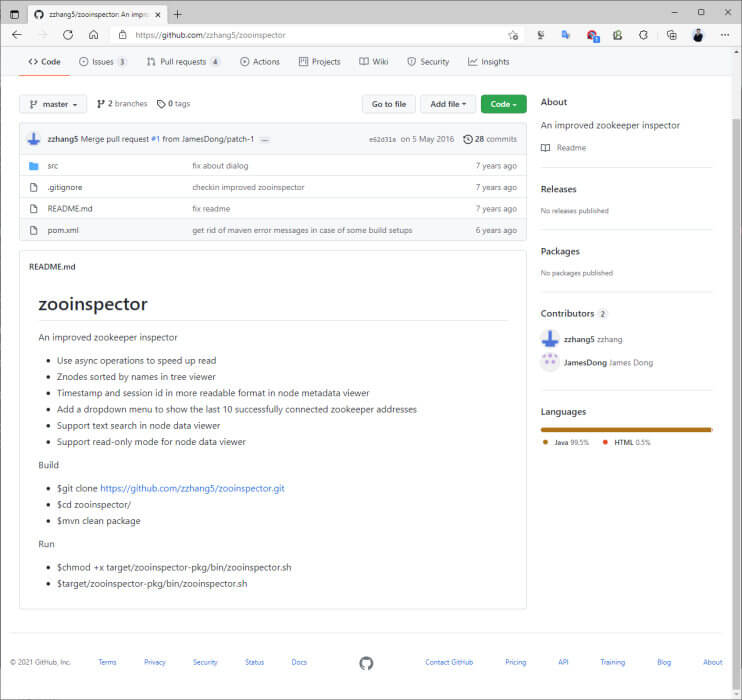This screenshot has height=700, width=742.
Task: Click the tags icon next to 0 tags
Action: [161, 104]
